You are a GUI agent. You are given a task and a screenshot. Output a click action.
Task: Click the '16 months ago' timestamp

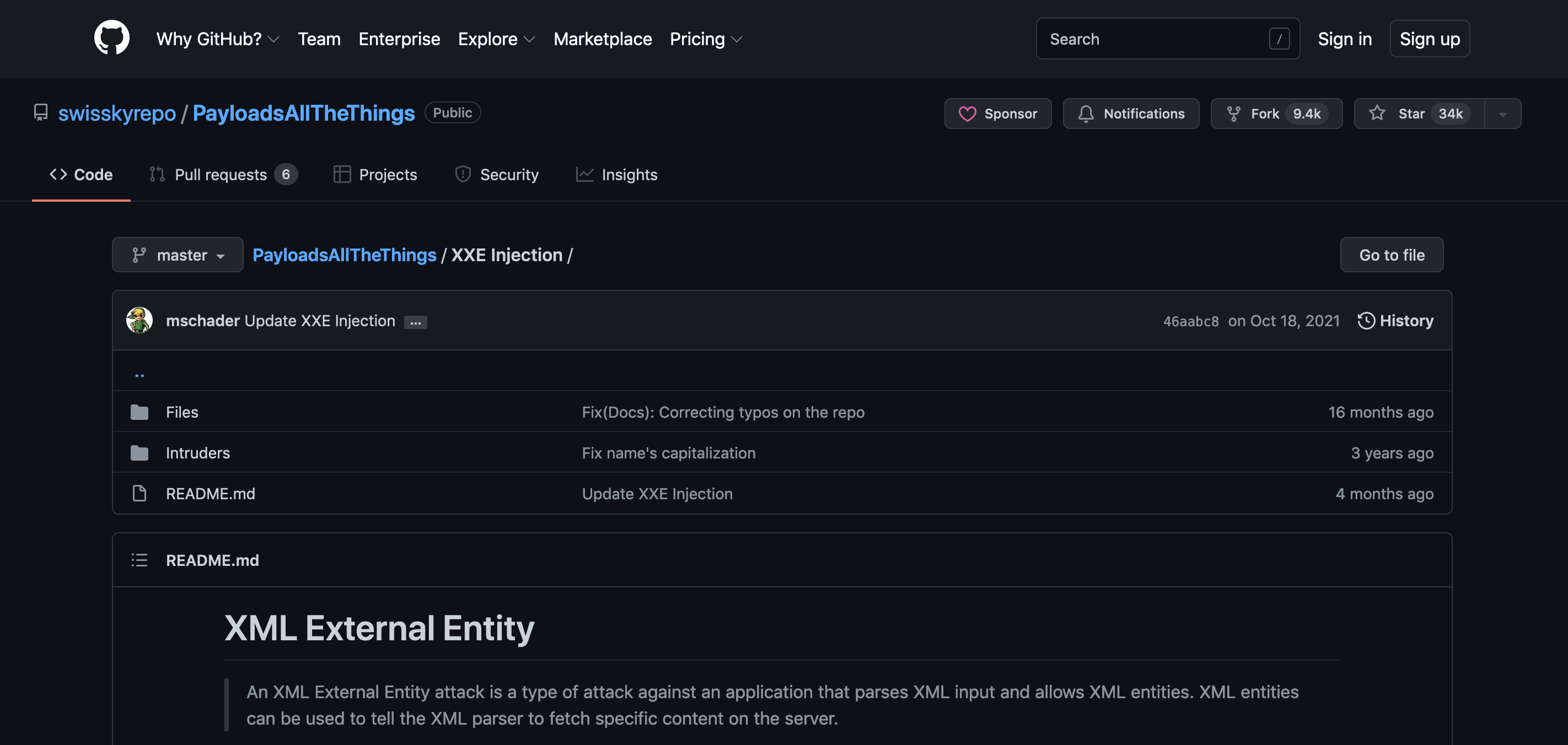[1381, 412]
